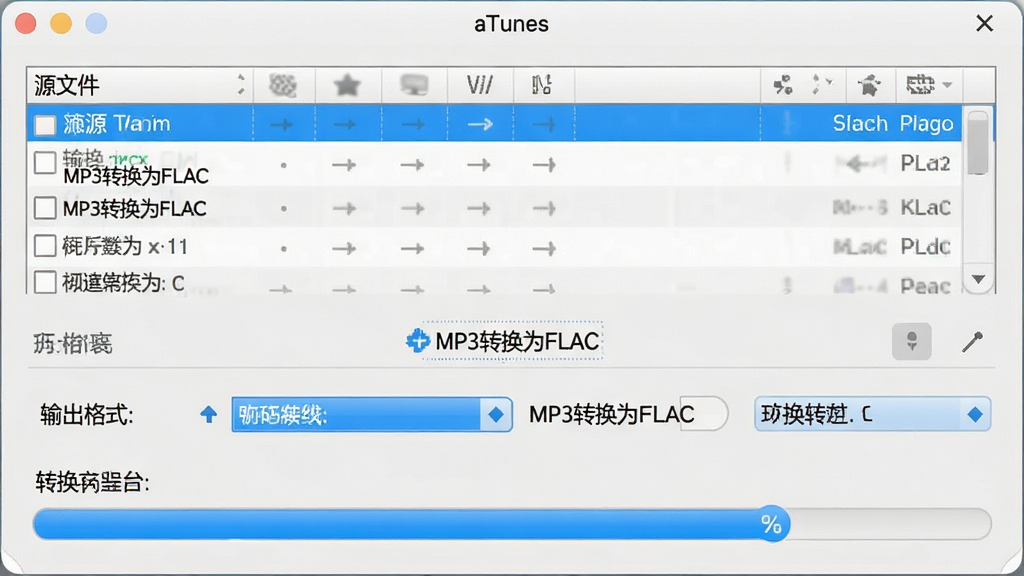Image resolution: width=1024 pixels, height=576 pixels.
Task: Click the white arrow in the selected row
Action: [480, 124]
